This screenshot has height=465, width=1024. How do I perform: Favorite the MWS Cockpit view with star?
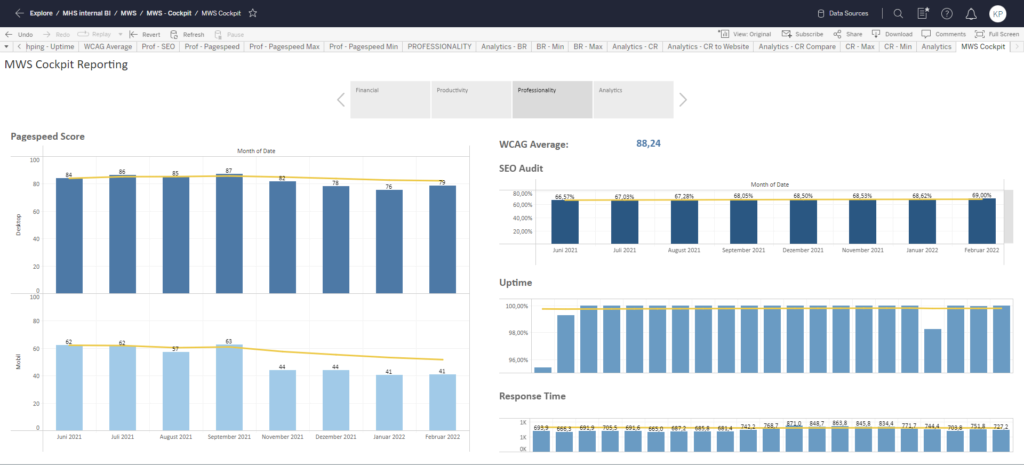(x=253, y=13)
